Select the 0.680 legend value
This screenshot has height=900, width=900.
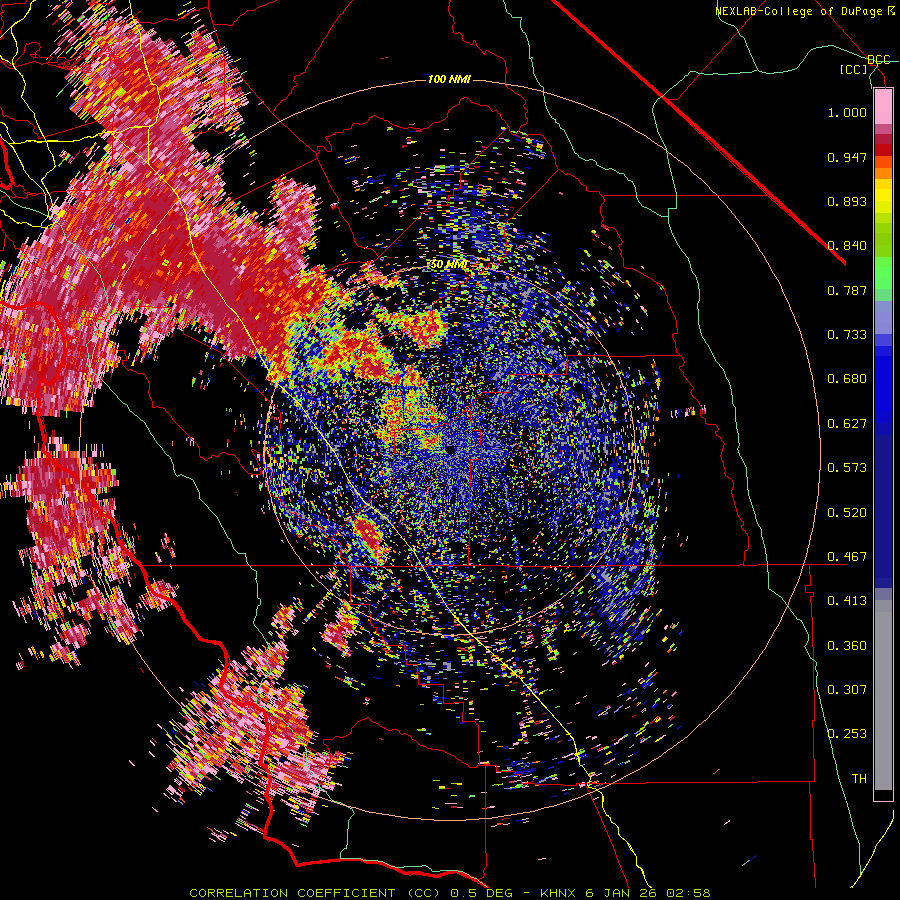coord(847,379)
